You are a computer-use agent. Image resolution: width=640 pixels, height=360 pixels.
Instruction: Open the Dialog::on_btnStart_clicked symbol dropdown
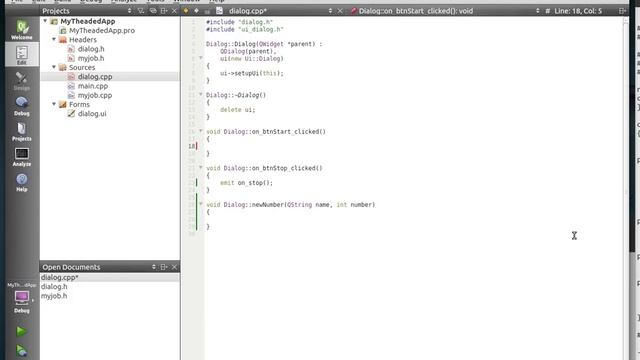point(537,11)
